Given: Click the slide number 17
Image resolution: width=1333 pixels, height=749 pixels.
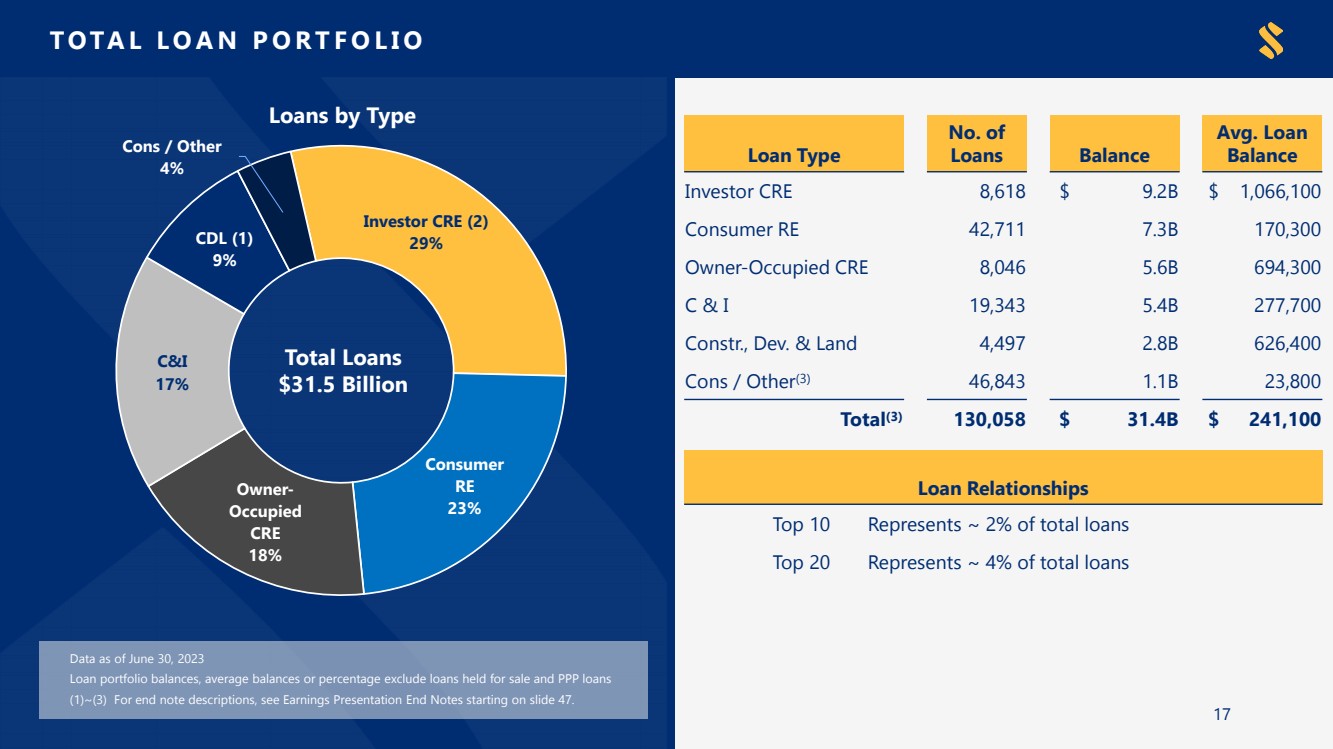Looking at the screenshot, I should pyautogui.click(x=1222, y=714).
